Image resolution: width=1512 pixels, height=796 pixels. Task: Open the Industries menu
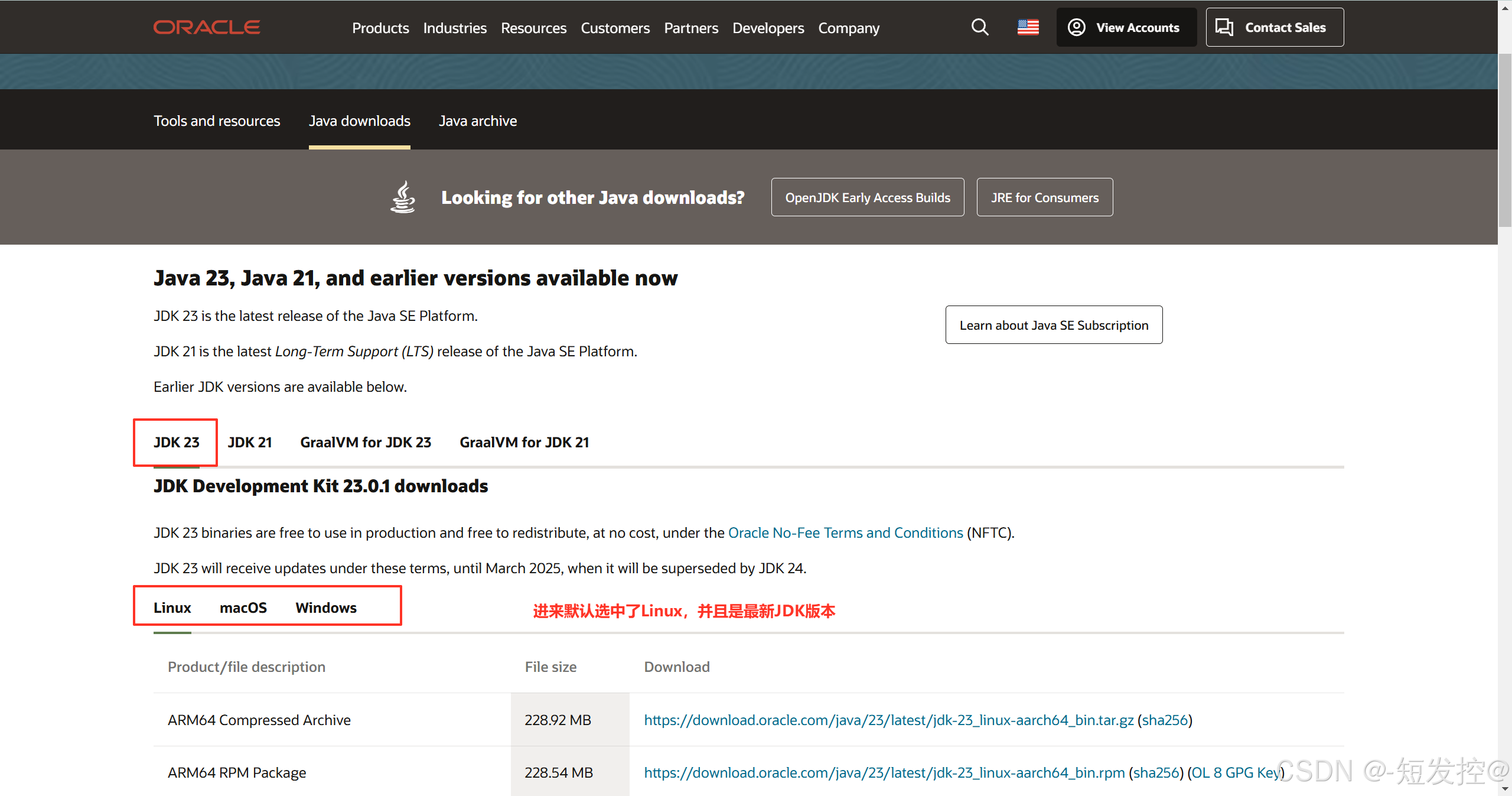[455, 28]
